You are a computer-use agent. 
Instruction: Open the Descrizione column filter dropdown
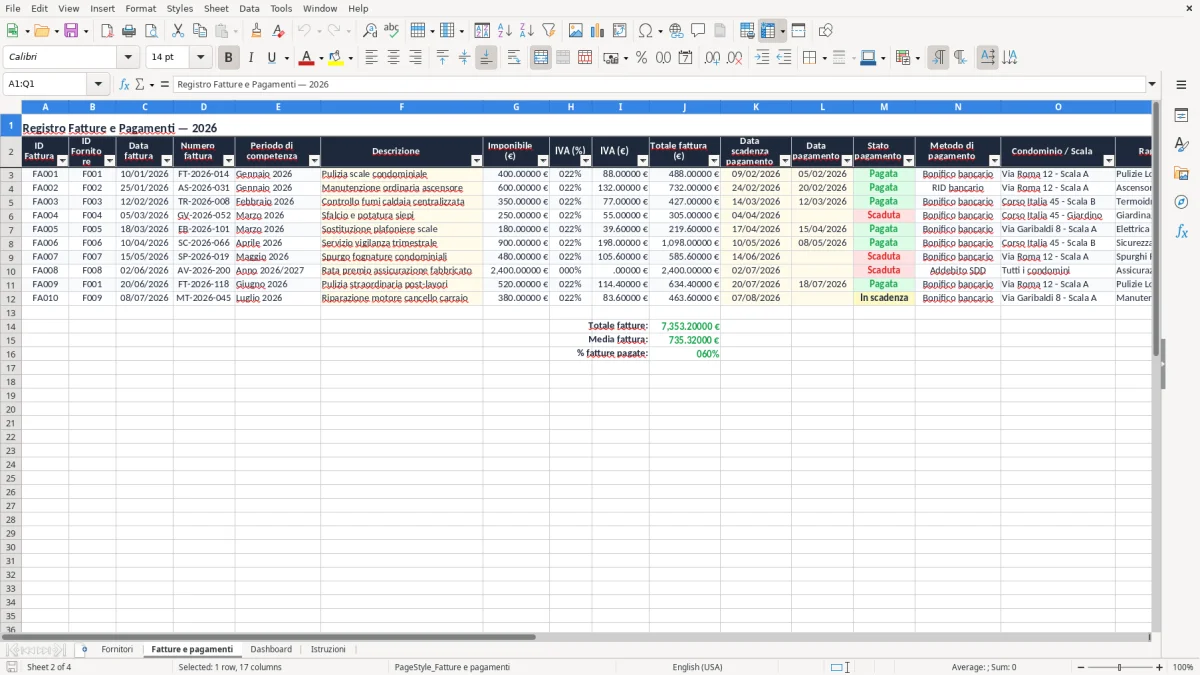[x=475, y=160]
